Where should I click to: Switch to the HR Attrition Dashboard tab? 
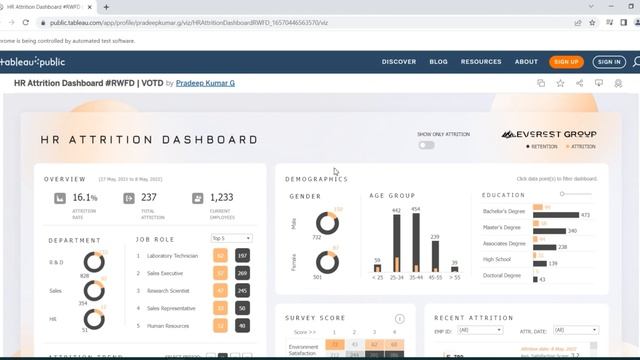43,7
